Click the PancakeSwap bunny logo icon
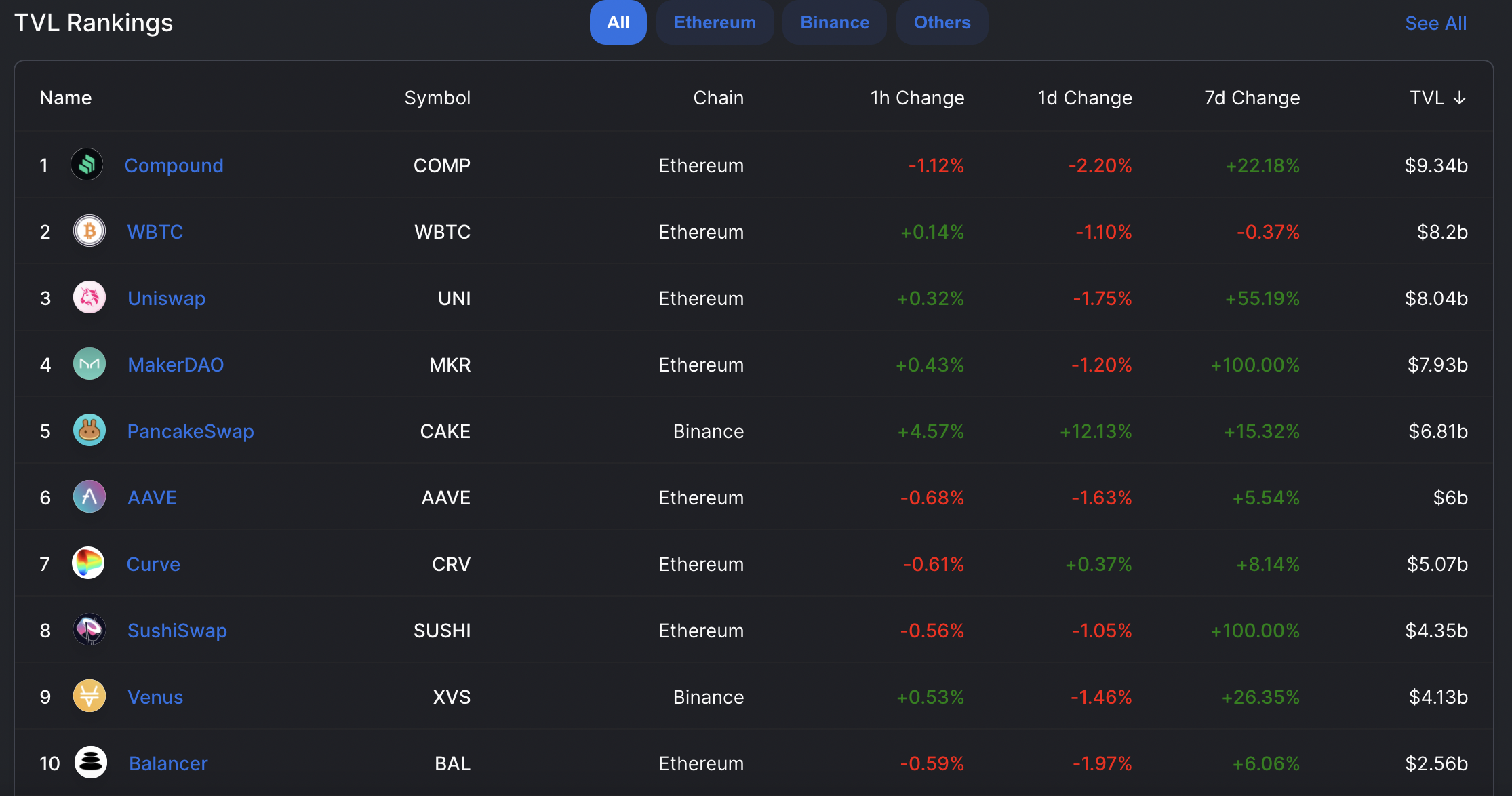Screen dimensions: 1512x796 point(89,430)
